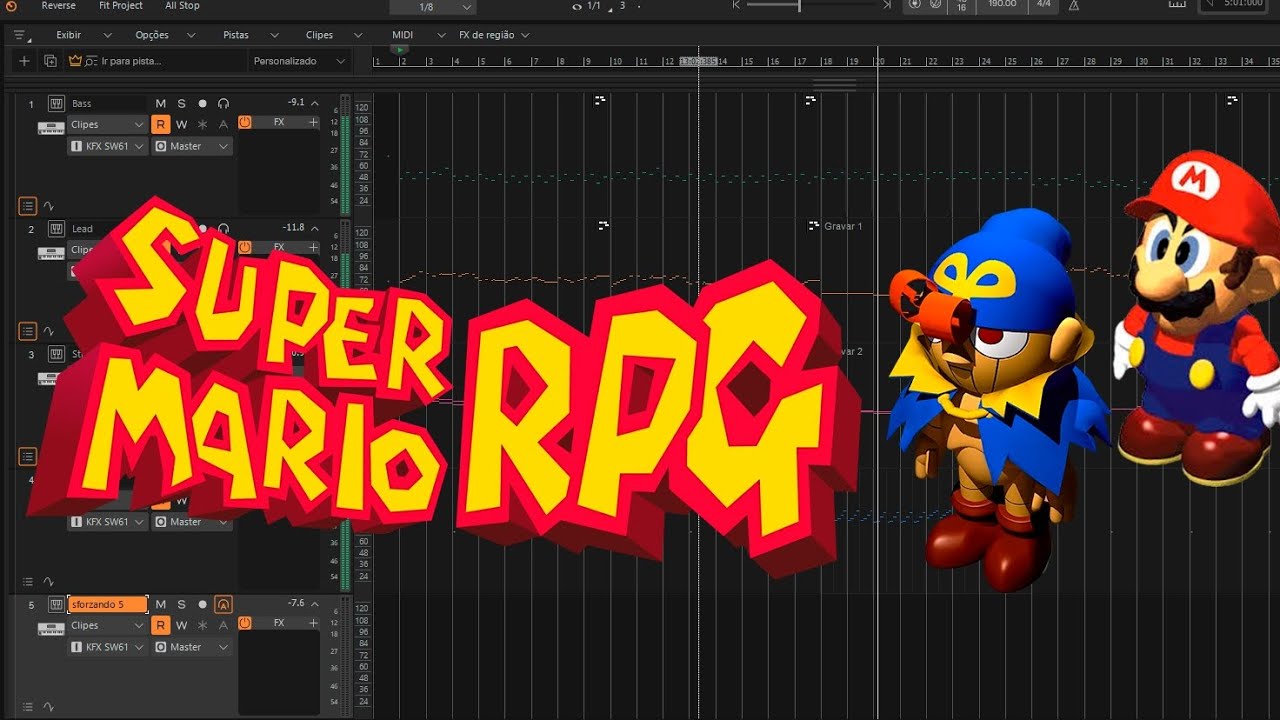Mute the sforzando 5 track
Screen dimensions: 1280x720
(160, 604)
